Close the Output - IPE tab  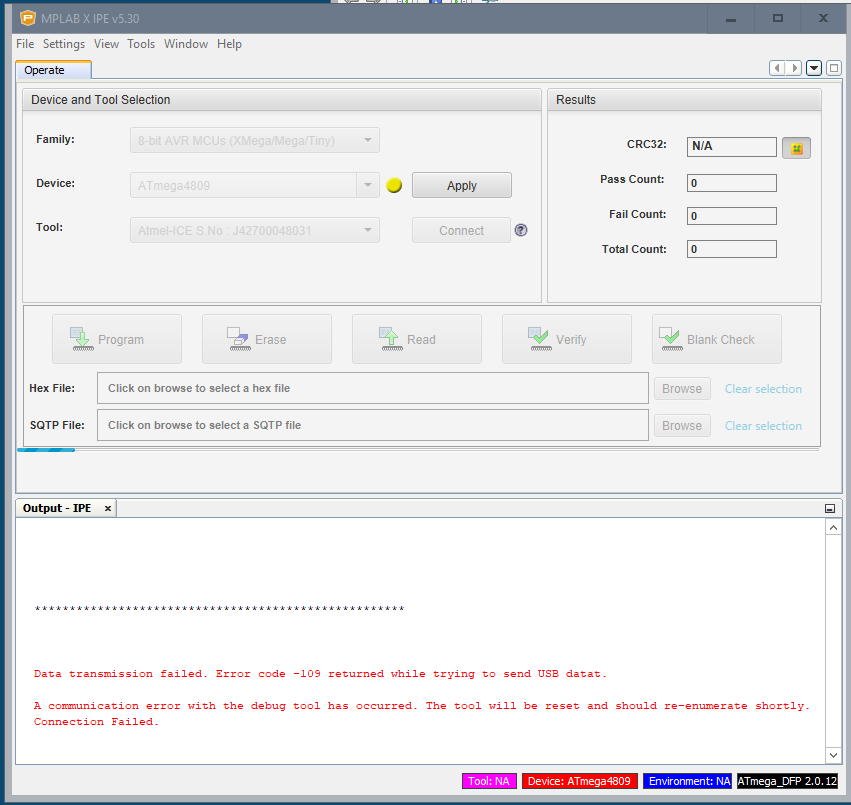(108, 509)
